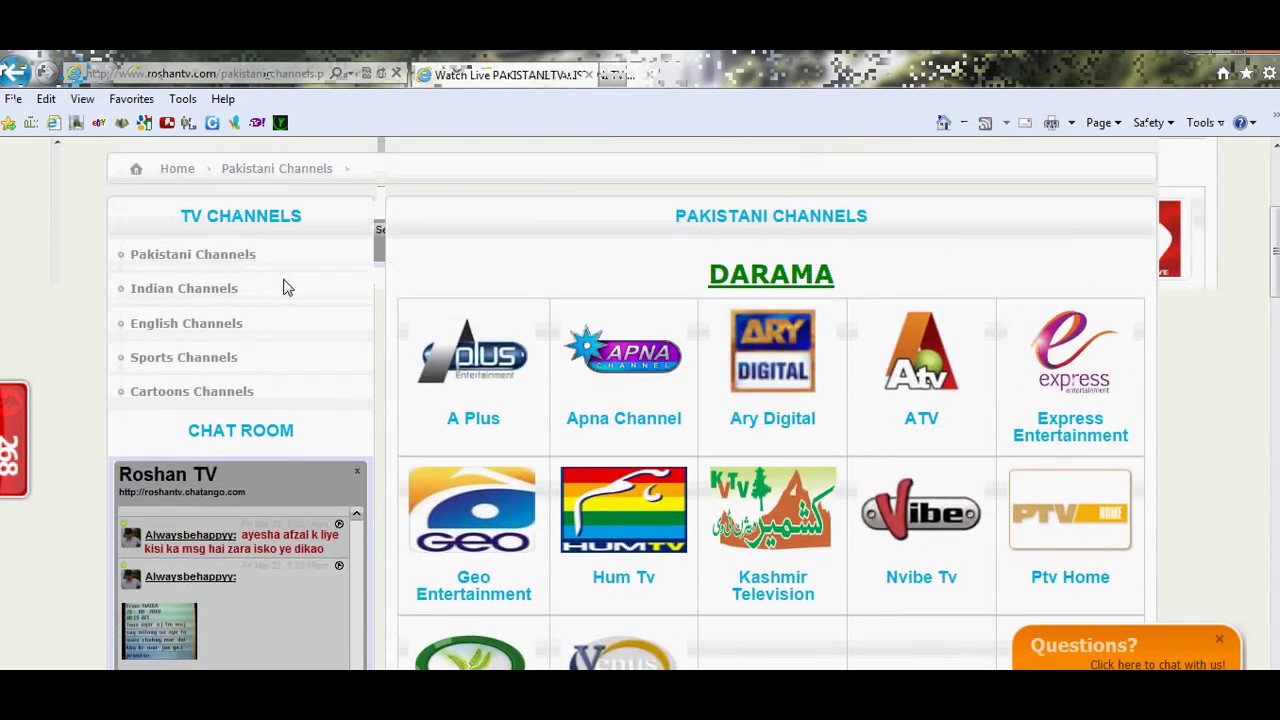Open the PTV Home logo

pos(1070,510)
